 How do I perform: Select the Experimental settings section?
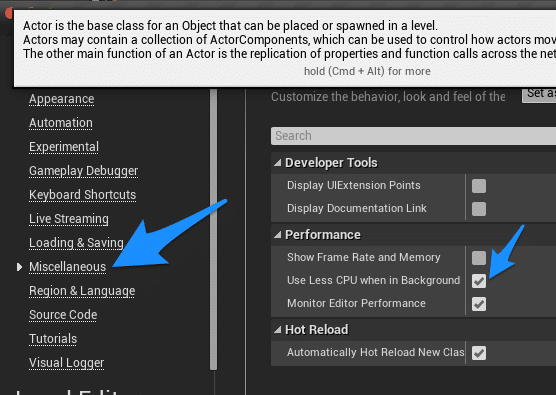click(x=64, y=147)
